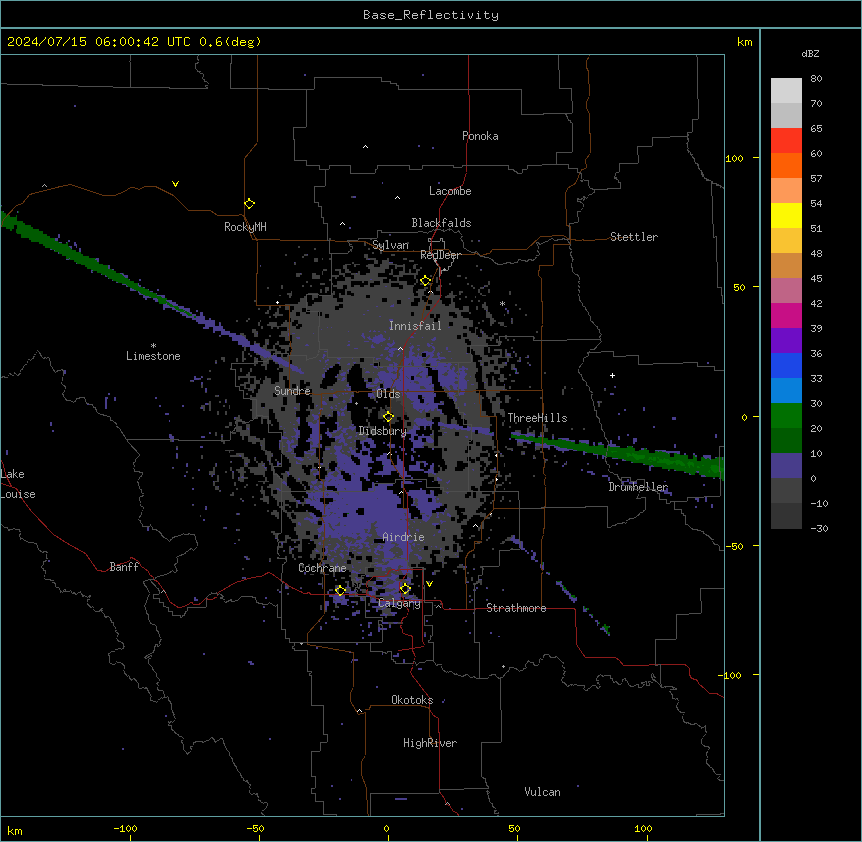Screen dimensions: 862x842
Task: Click the yellow V marker northwest of RockyMH
Action: click(x=175, y=184)
